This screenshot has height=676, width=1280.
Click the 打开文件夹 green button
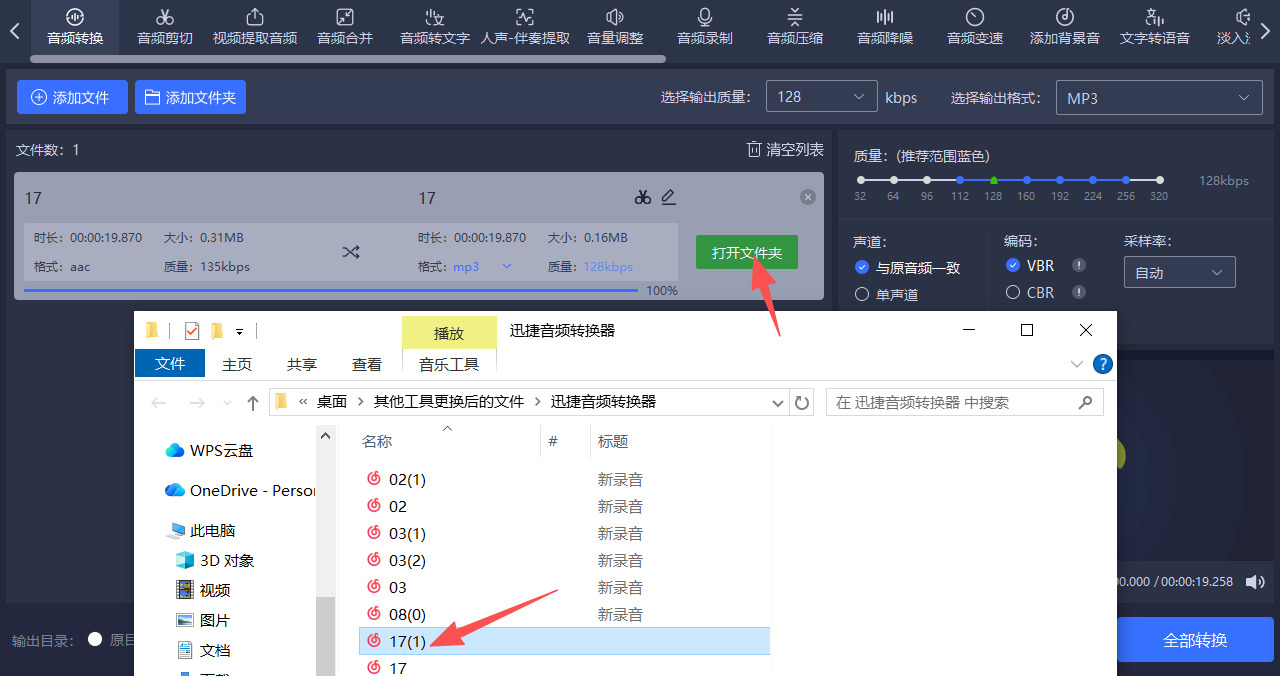(x=746, y=252)
